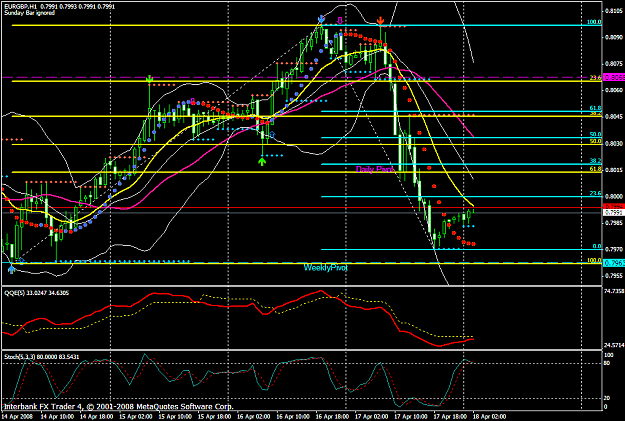Click the stochastic scale value 80
Screen dimensions: 625x421
coord(607,363)
